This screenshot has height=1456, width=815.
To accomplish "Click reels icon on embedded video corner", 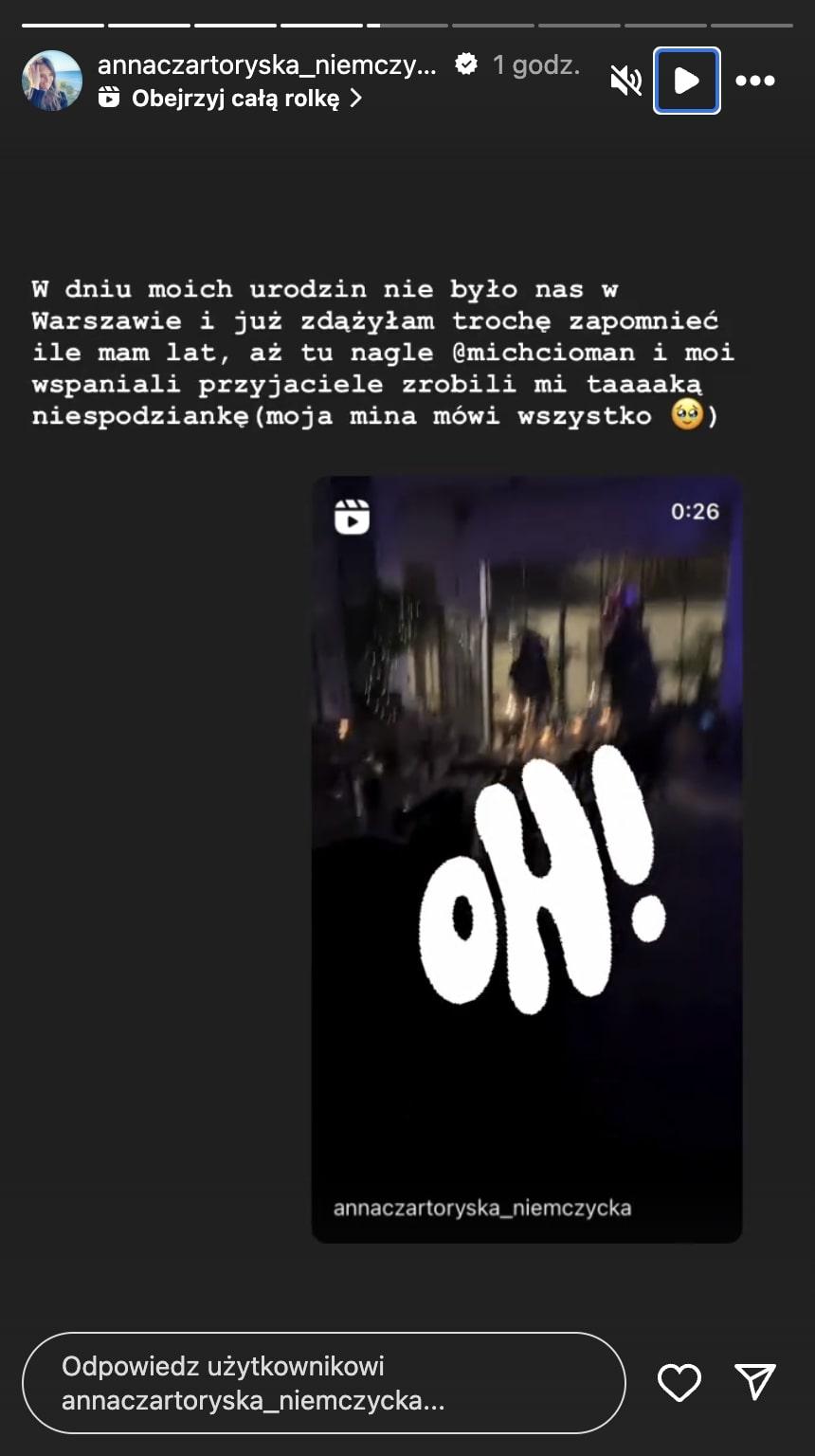I will point(352,518).
